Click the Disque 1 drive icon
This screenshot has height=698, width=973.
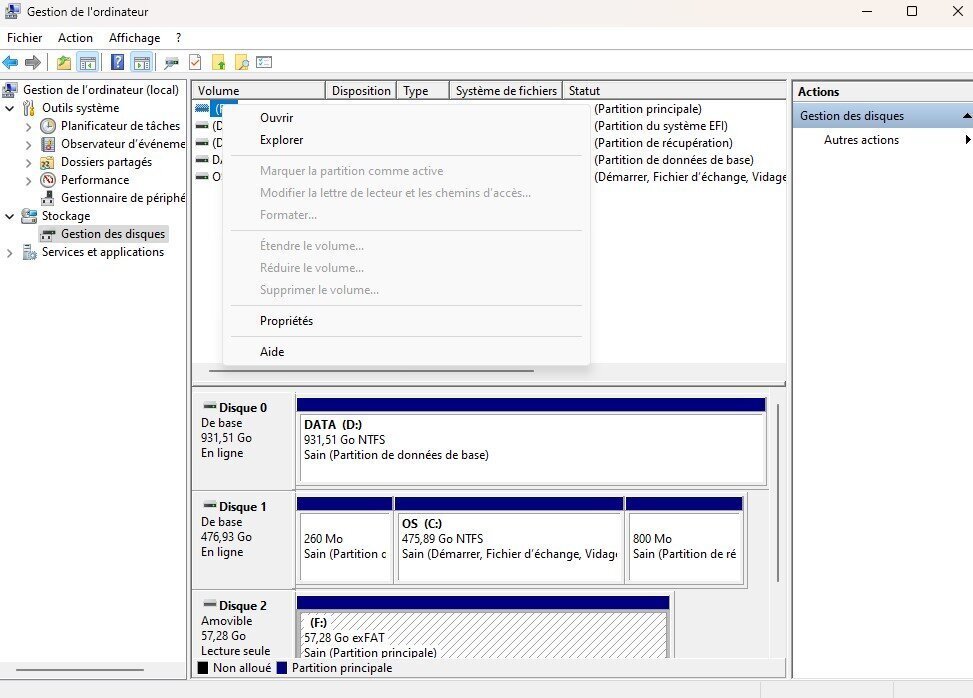pos(210,505)
